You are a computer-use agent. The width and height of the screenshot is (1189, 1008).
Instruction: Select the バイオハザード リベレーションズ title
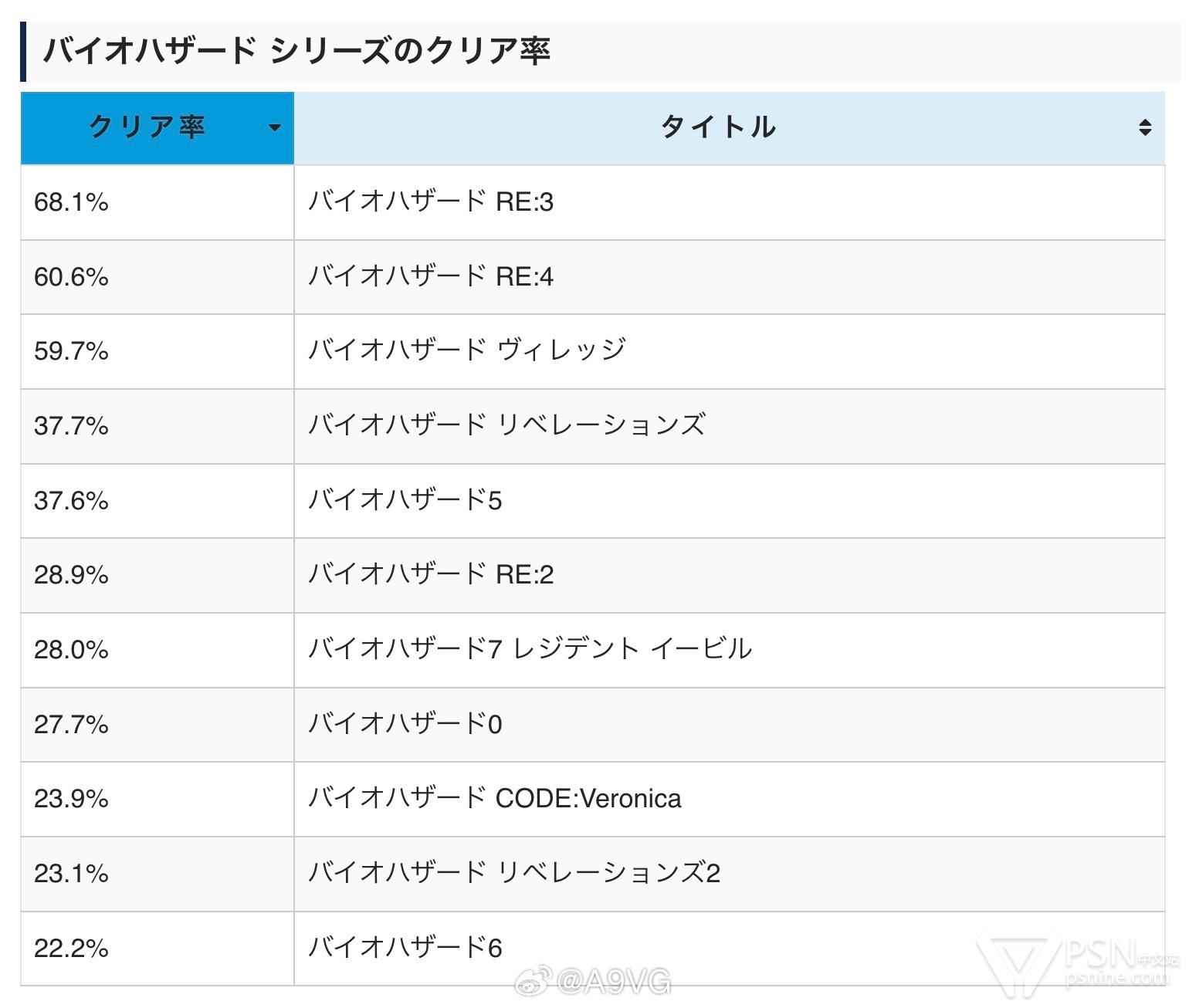[507, 425]
